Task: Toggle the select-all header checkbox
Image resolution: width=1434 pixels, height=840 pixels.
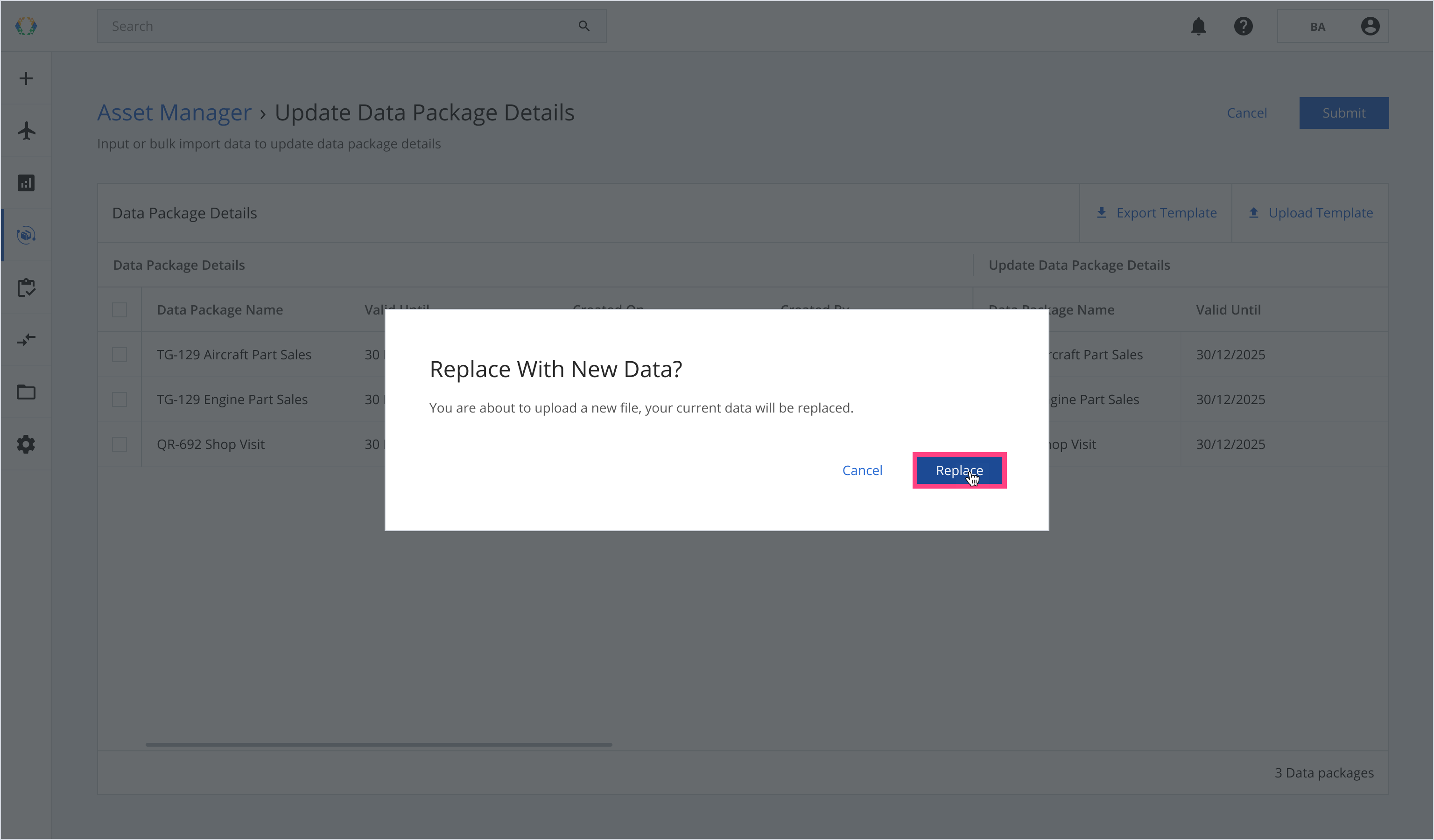Action: pos(119,310)
